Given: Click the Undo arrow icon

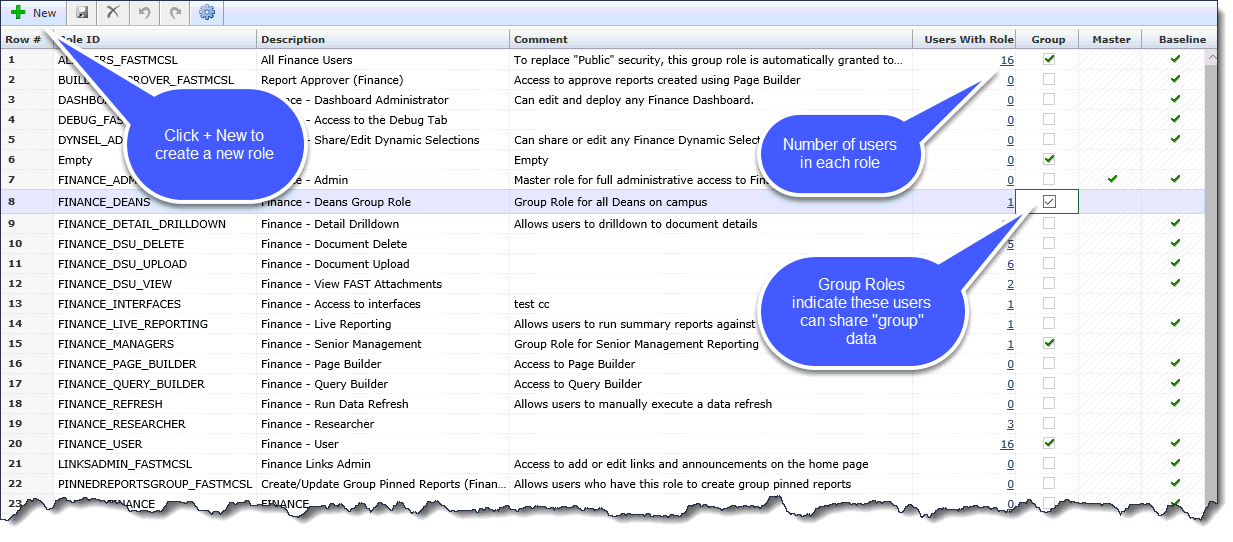Looking at the screenshot, I should [x=144, y=13].
